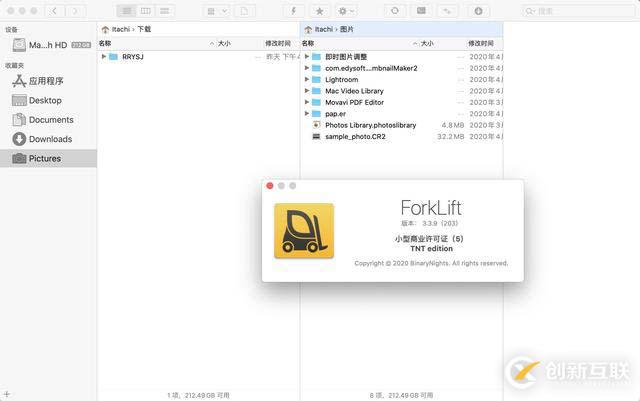Expand the Mac Video Library folder triangle
640x401 pixels.
point(307,91)
